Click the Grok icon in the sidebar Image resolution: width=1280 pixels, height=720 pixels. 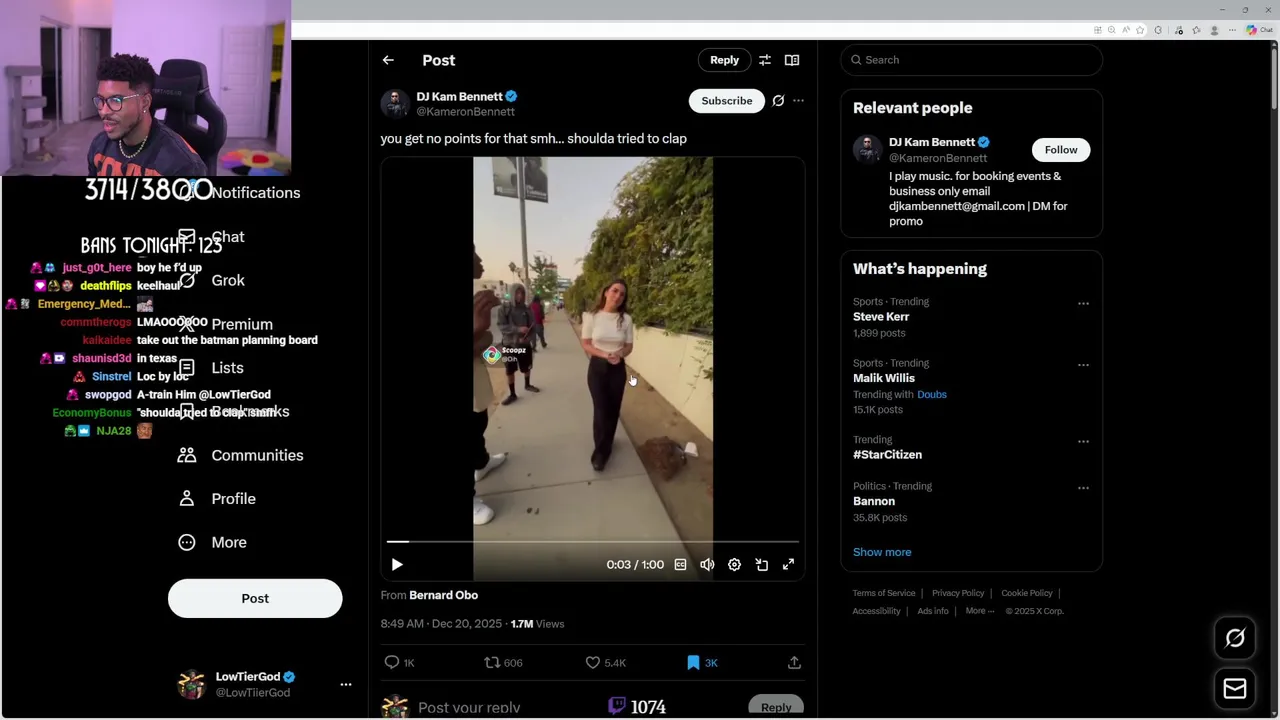point(187,280)
